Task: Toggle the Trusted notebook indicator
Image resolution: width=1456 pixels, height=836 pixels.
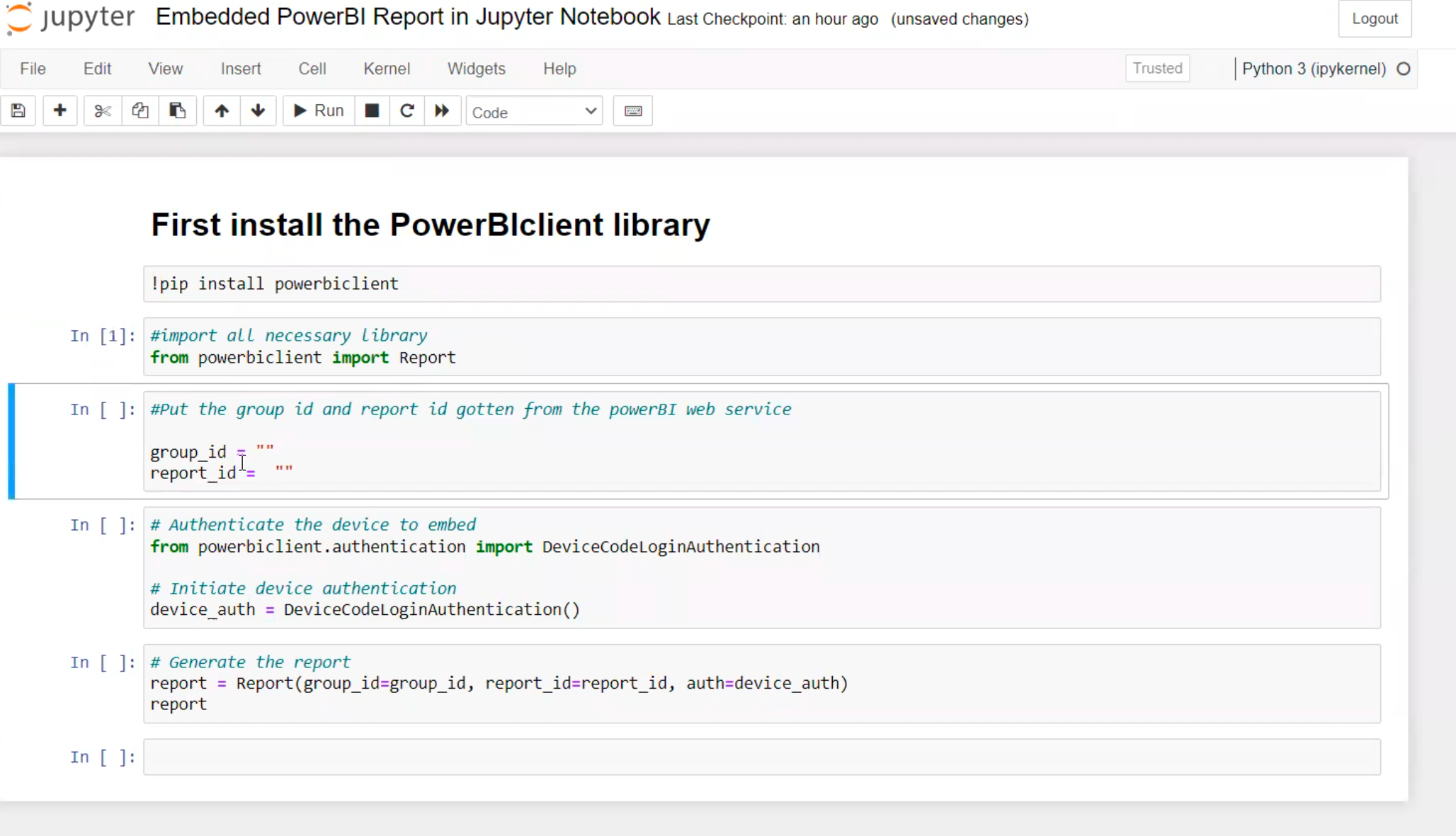Action: 1157,68
